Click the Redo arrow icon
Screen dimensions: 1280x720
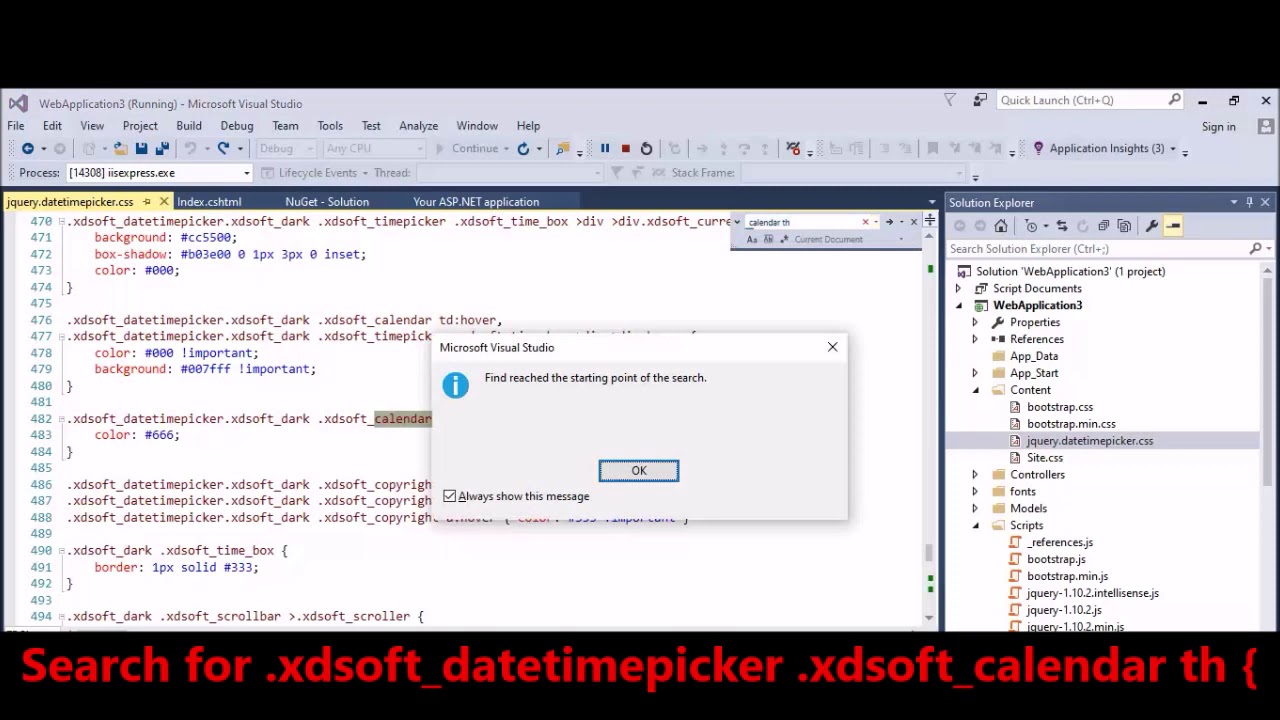tap(224, 148)
